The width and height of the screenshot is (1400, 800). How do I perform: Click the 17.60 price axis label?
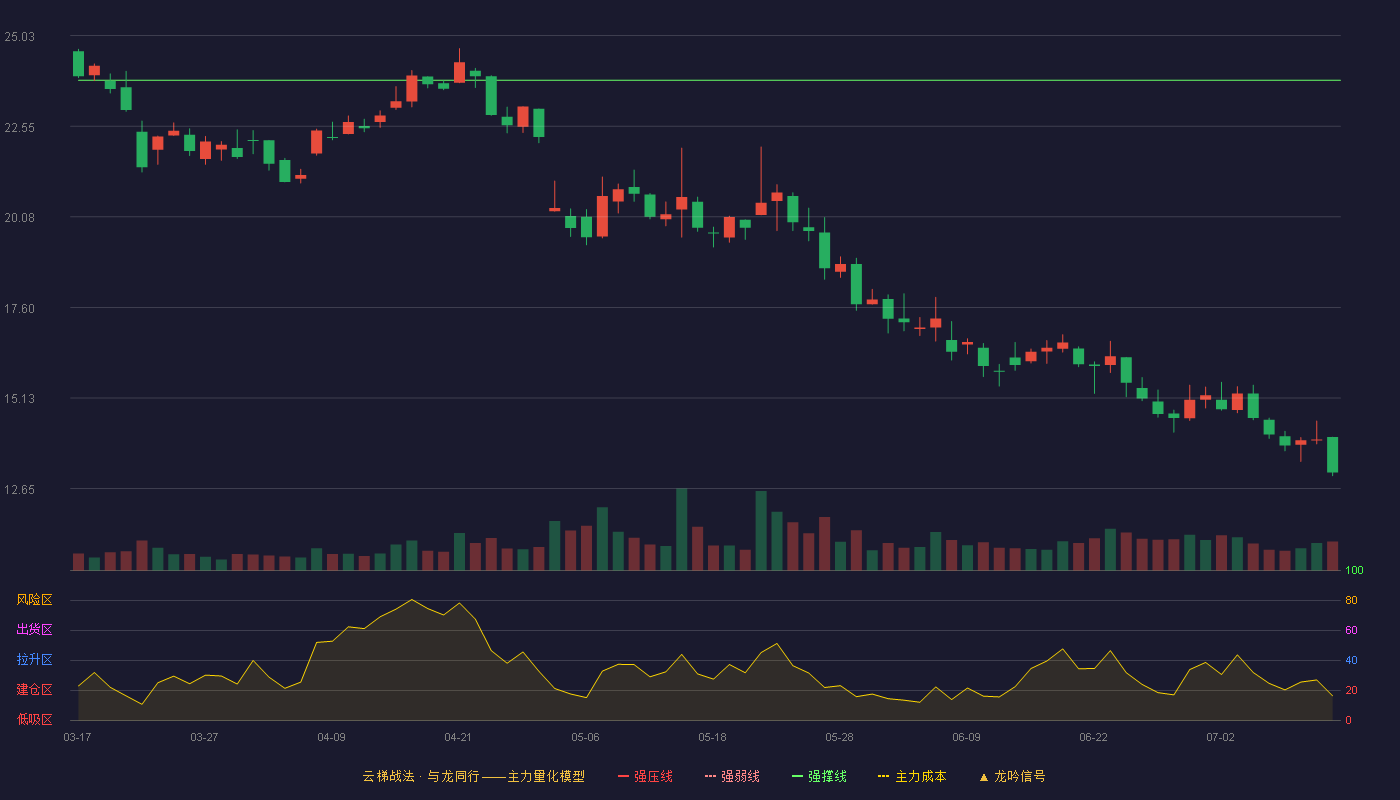[x=19, y=309]
